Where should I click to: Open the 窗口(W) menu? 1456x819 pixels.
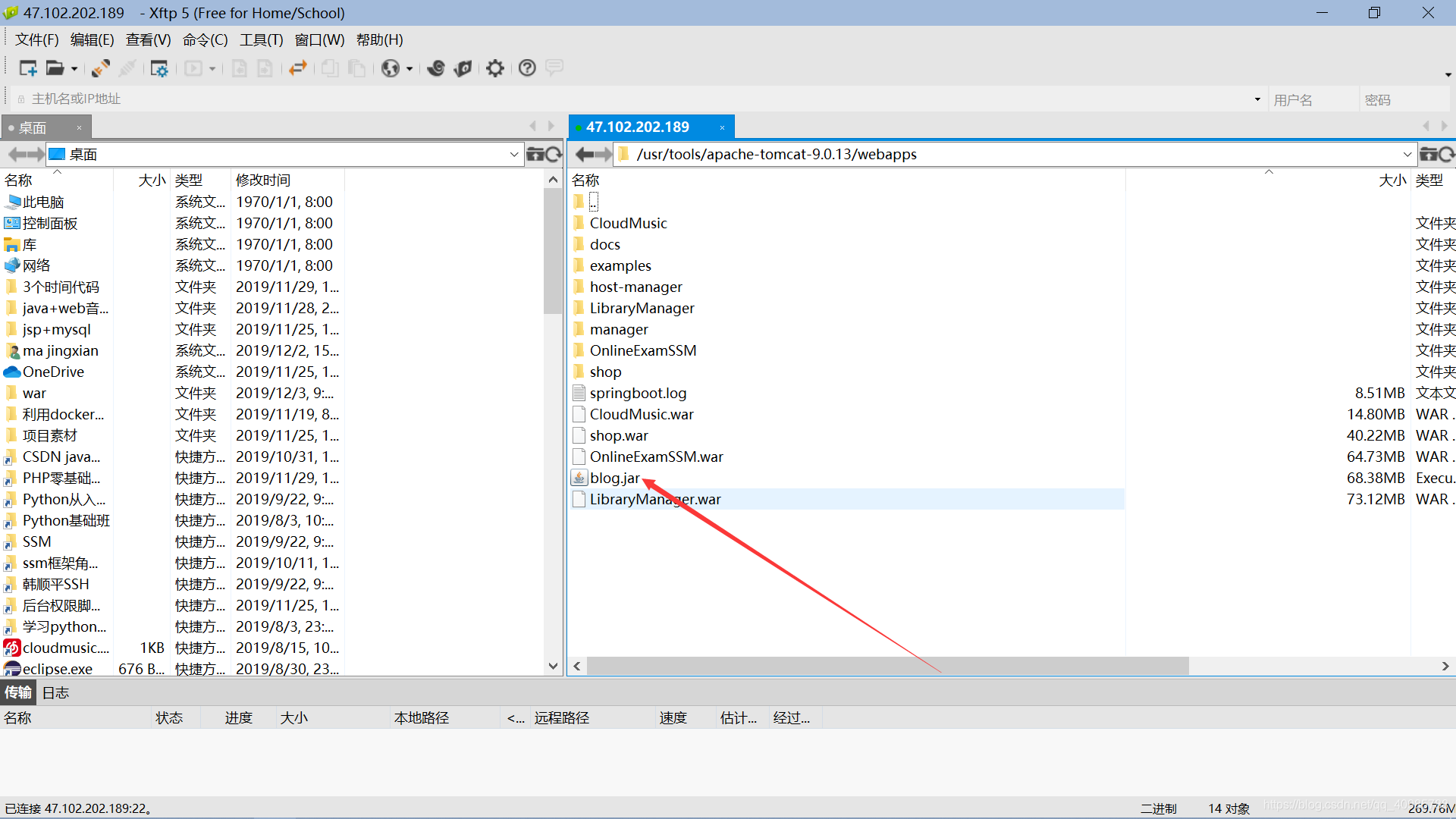(x=319, y=39)
